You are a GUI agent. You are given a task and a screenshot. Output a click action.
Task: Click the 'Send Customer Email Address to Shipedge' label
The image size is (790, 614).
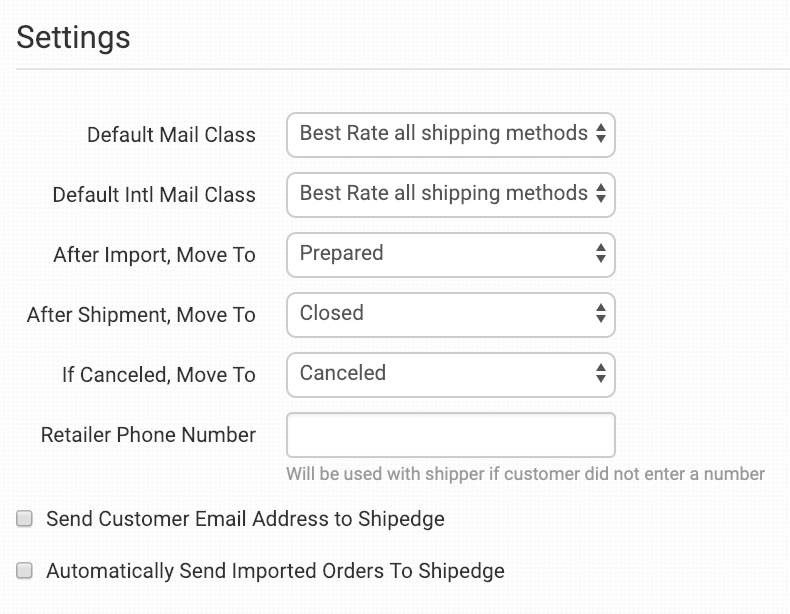[245, 519]
